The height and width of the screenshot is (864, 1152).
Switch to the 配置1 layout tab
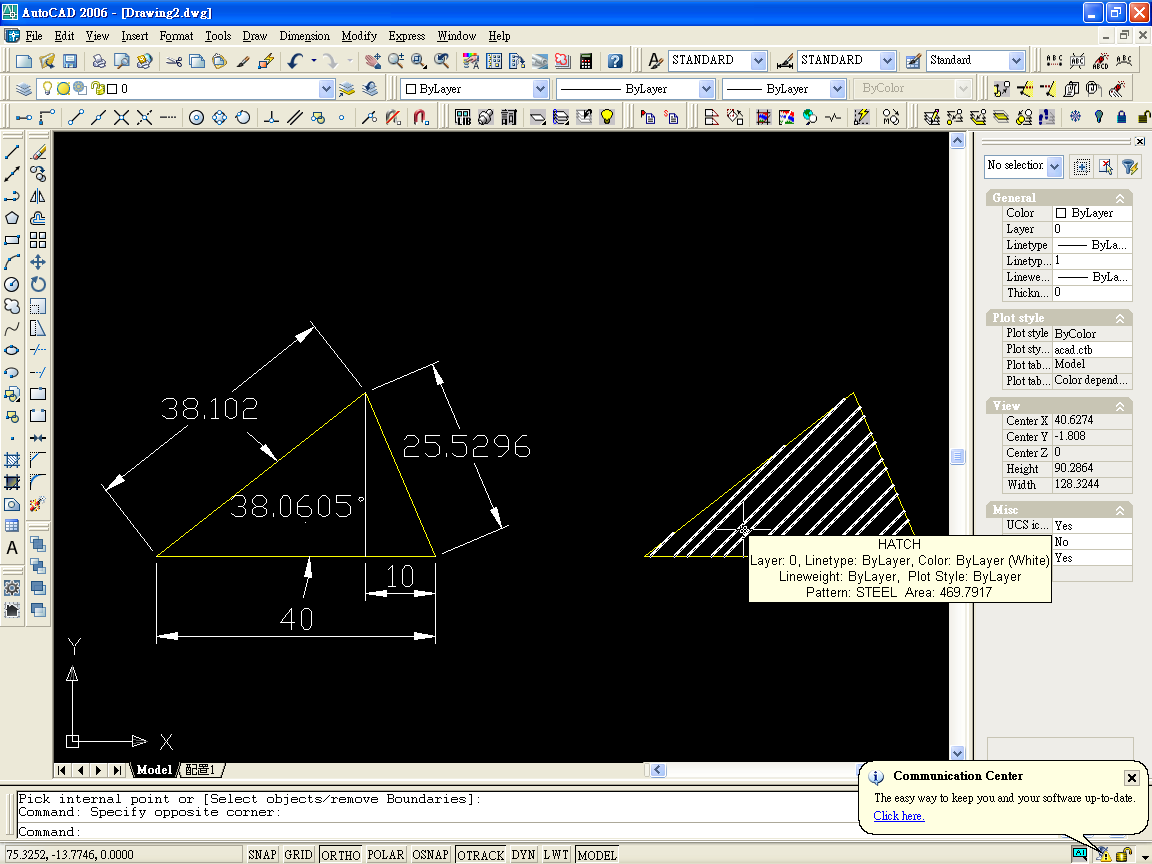(x=201, y=770)
